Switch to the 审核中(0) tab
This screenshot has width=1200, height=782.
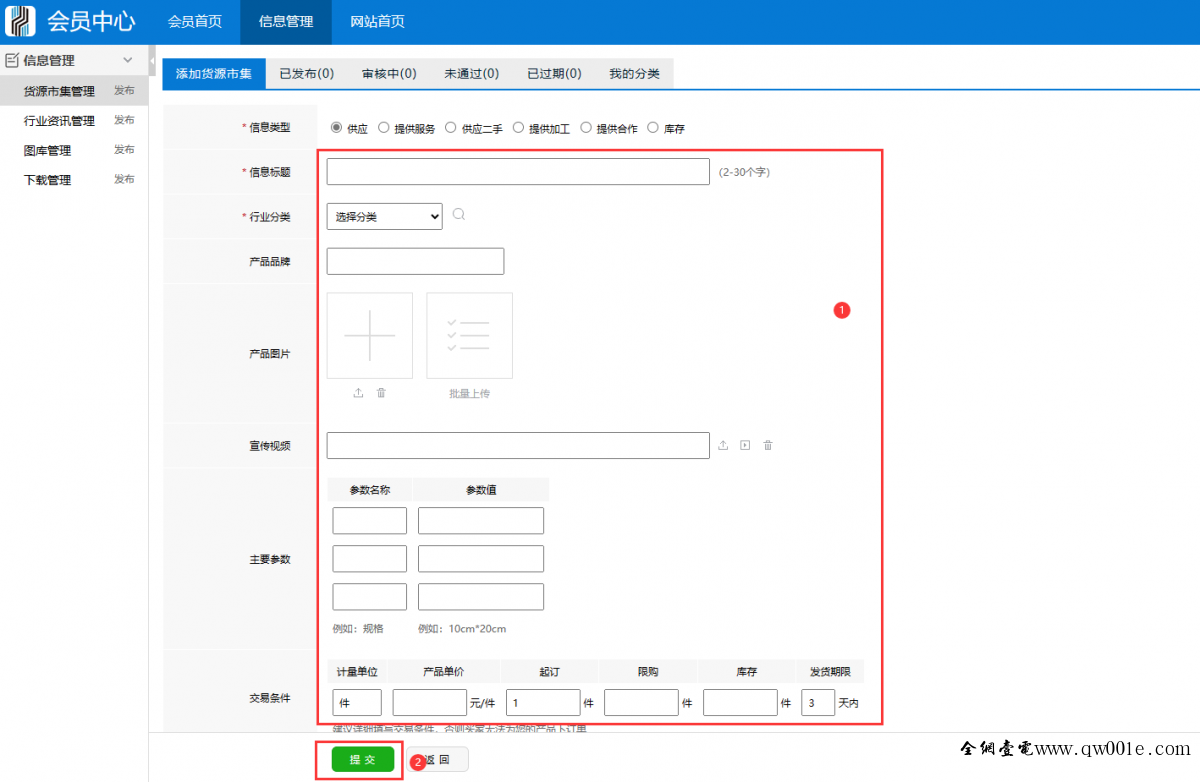[389, 74]
